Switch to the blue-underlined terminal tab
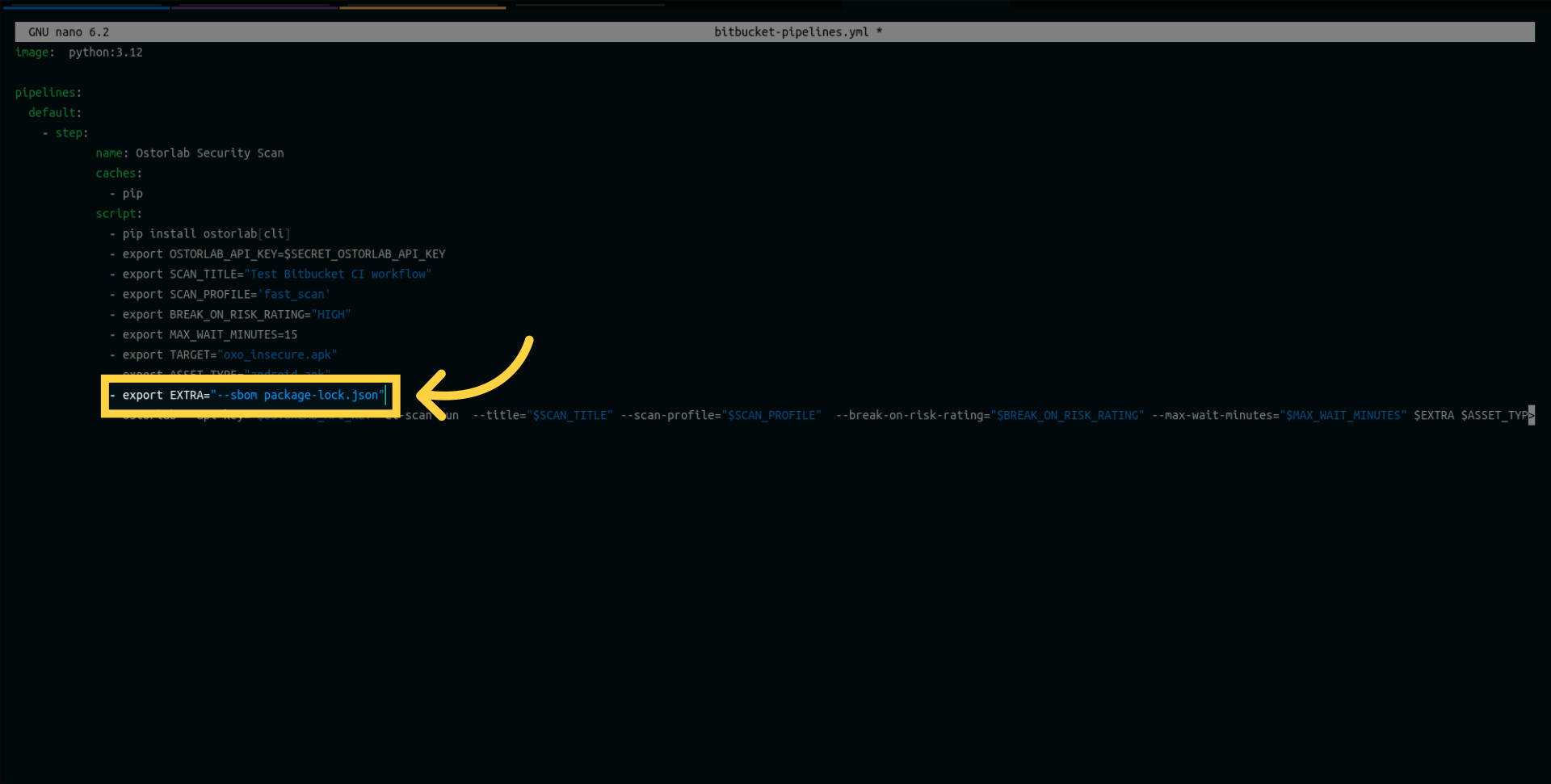This screenshot has width=1551, height=784. (x=85, y=5)
